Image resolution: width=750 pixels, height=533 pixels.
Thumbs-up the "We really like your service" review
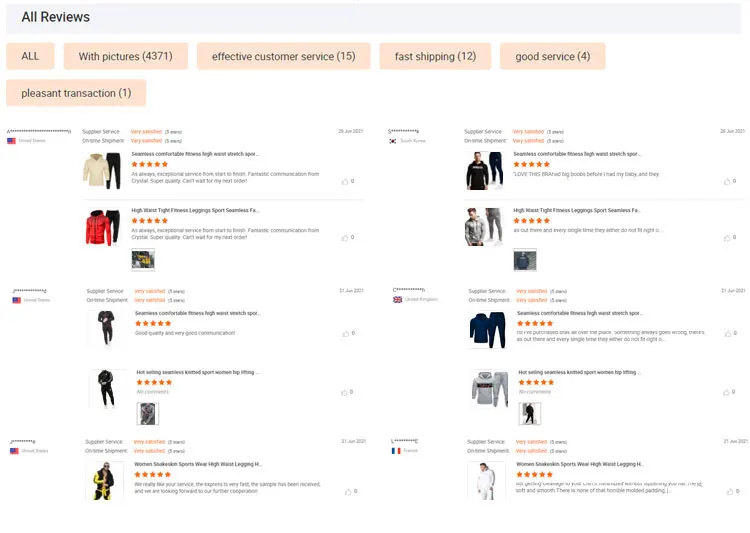tap(348, 491)
